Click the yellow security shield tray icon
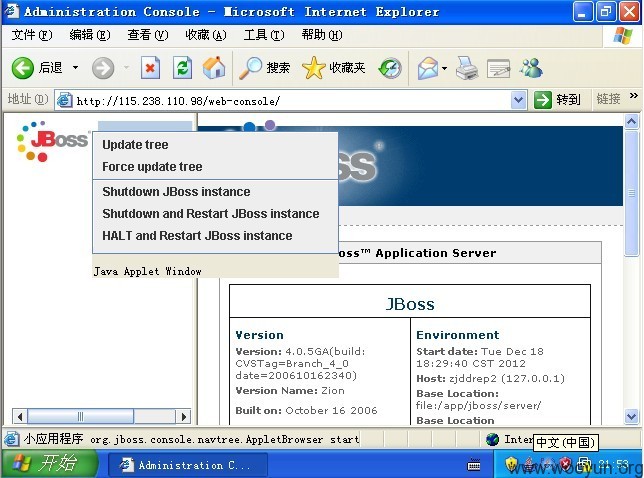The image size is (644, 478). [511, 464]
